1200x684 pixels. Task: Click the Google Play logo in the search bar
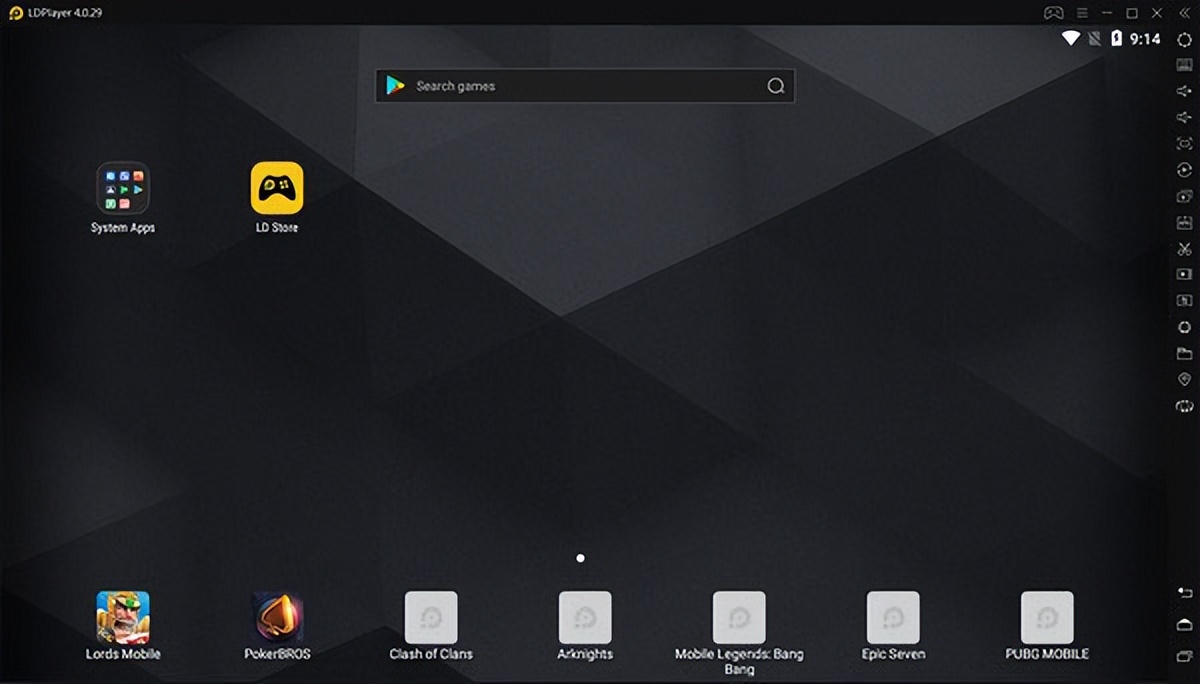pos(396,86)
